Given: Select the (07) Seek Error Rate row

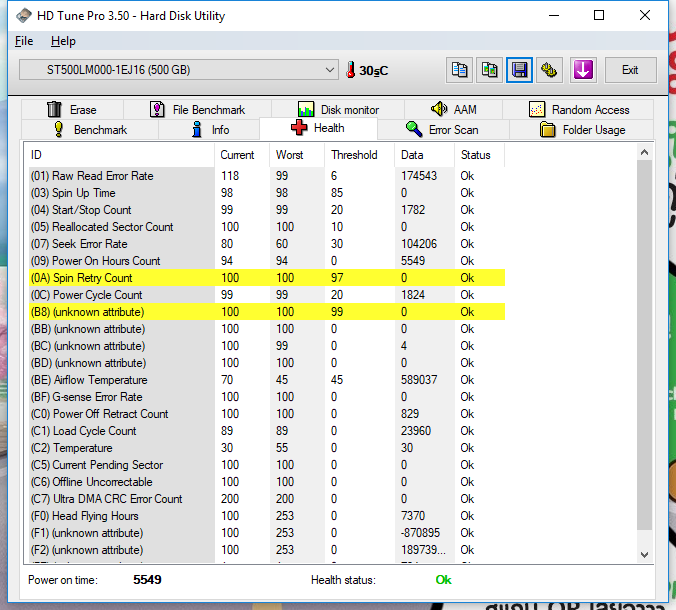Looking at the screenshot, I should click(267, 244).
